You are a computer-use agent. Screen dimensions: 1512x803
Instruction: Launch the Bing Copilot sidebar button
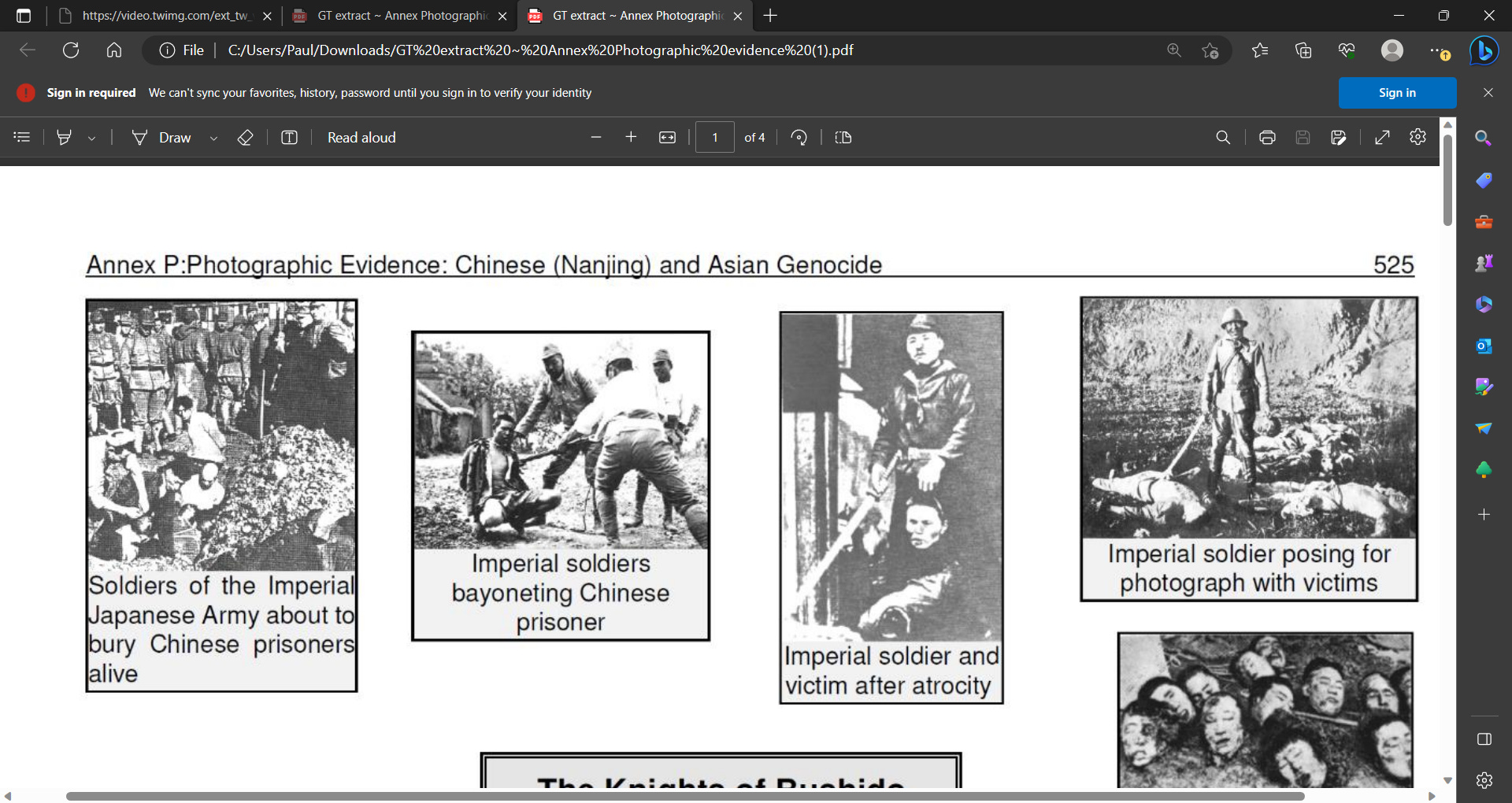coord(1484,50)
